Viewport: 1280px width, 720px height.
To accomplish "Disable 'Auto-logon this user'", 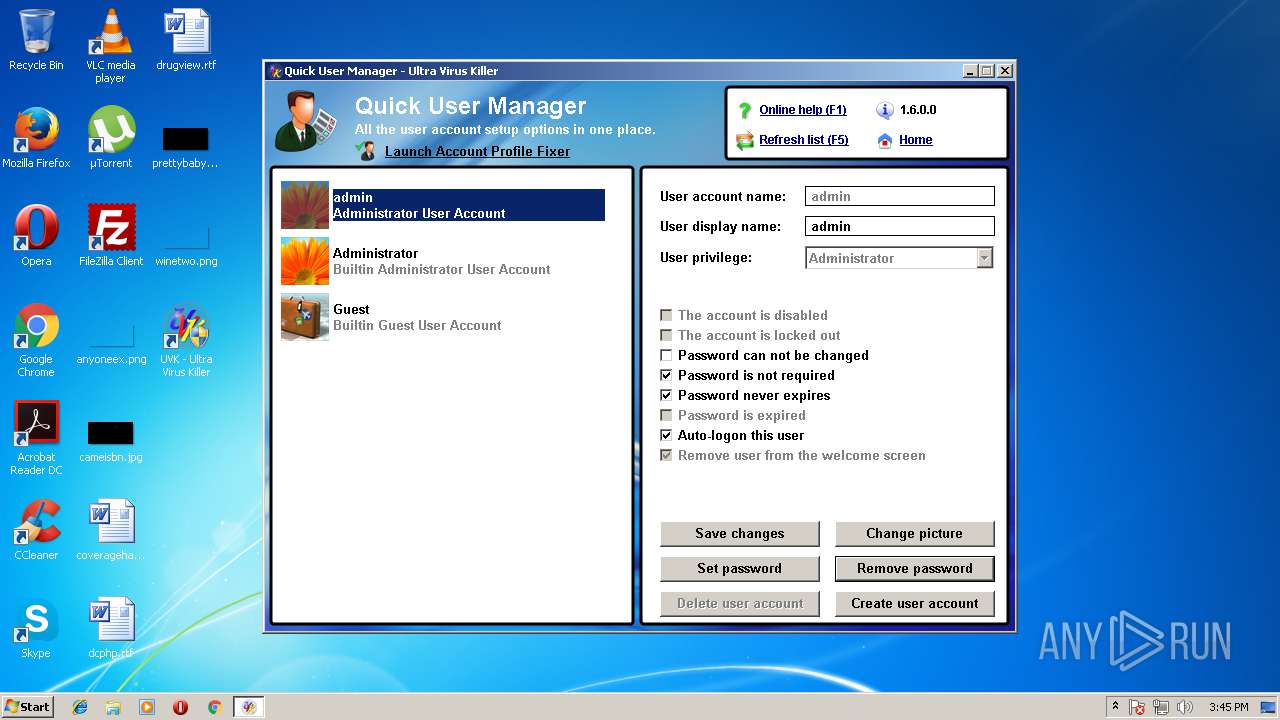I will point(666,435).
